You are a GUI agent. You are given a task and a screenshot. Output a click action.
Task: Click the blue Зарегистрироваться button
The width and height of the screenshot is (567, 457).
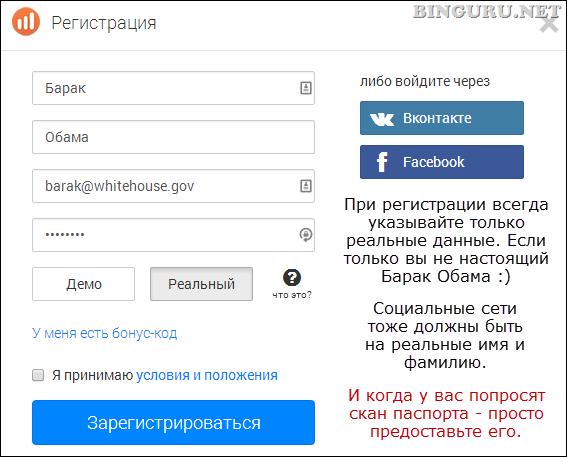click(x=173, y=422)
